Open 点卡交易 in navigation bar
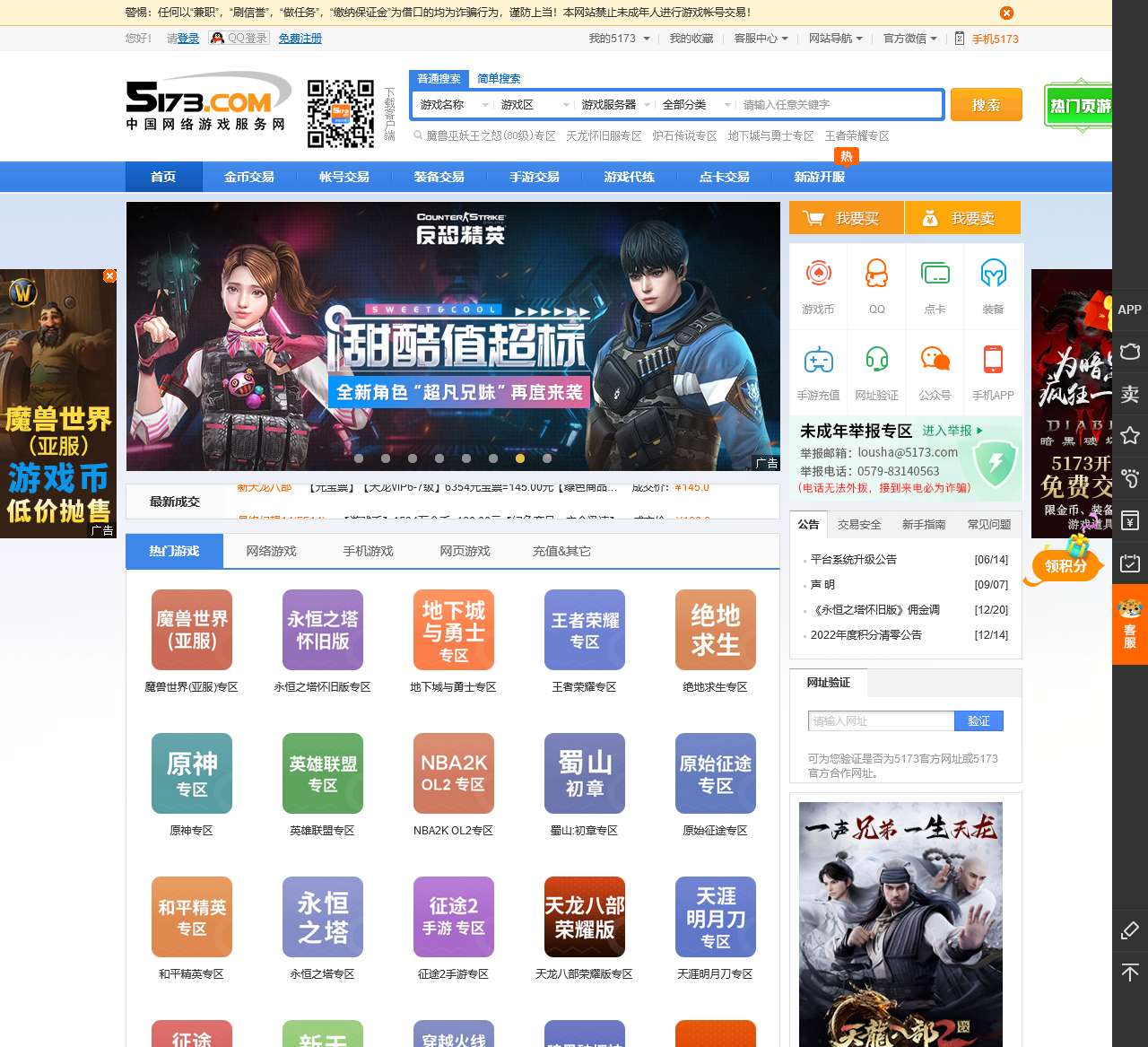Viewport: 1148px width, 1047px height. click(725, 177)
